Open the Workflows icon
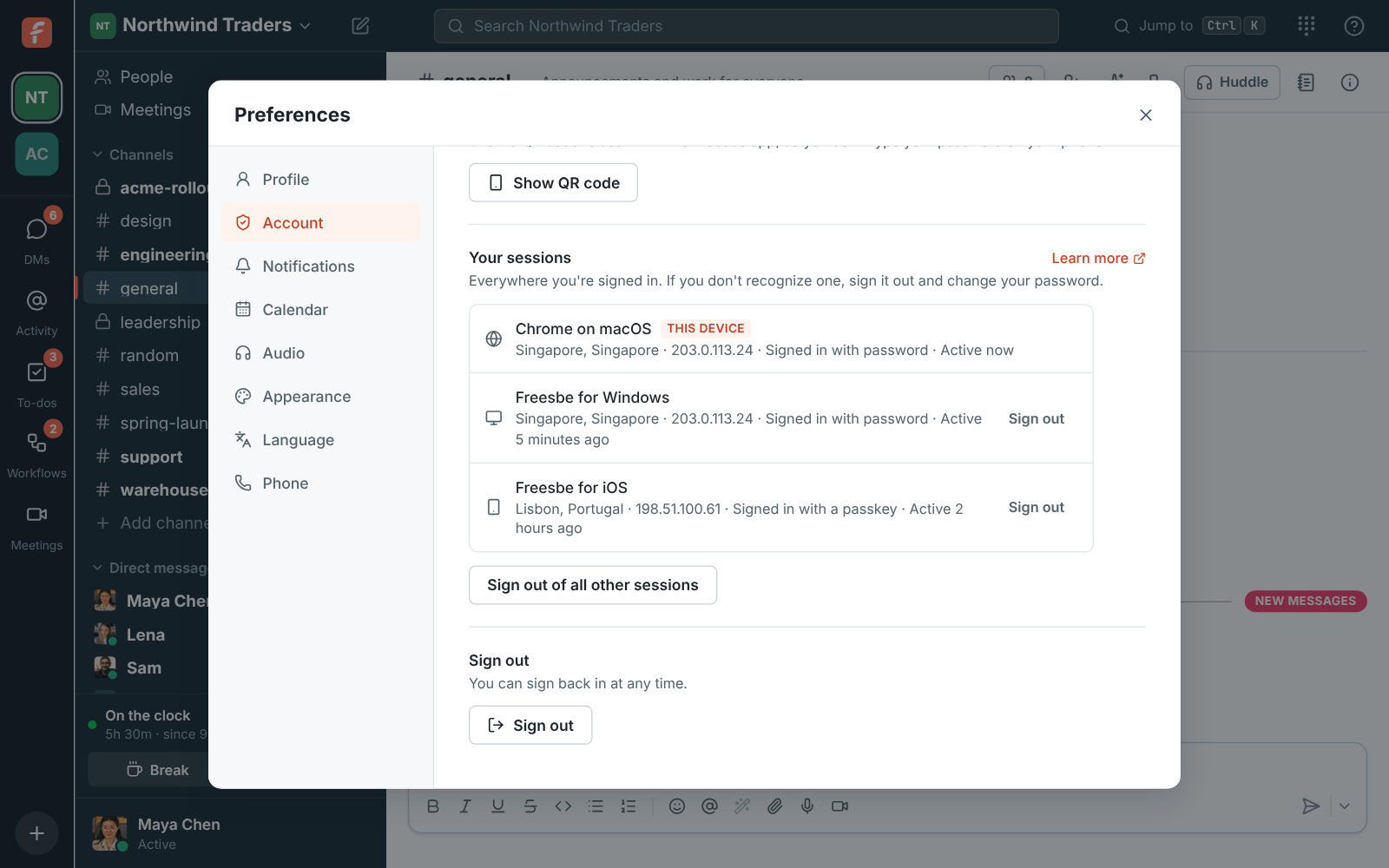The height and width of the screenshot is (868, 1389). (36, 444)
